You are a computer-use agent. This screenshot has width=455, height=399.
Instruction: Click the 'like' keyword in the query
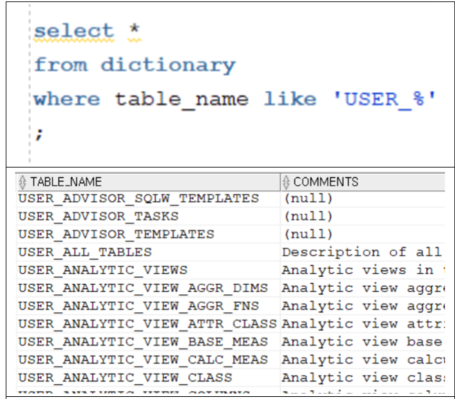(x=290, y=99)
